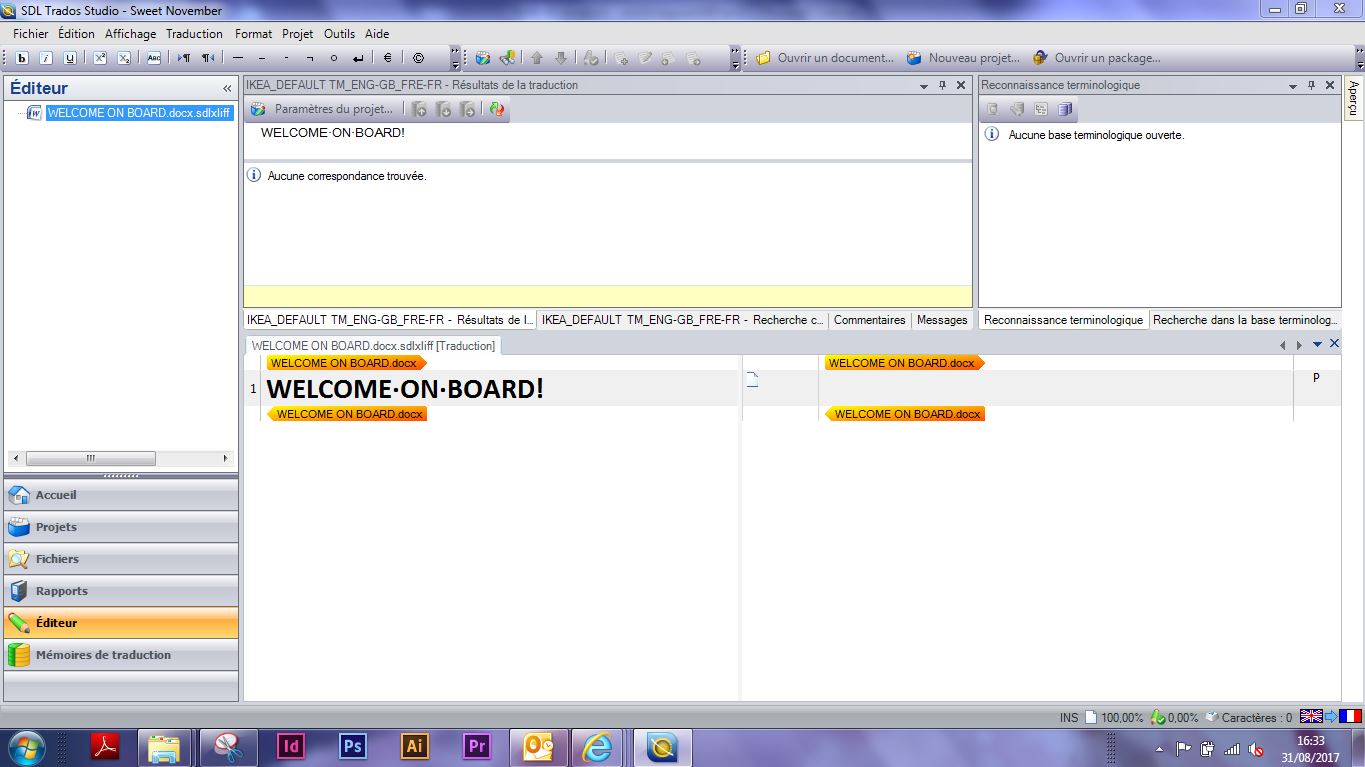Click hitlist settings icon in terminology panel
The image size is (1365, 767).
1041,109
